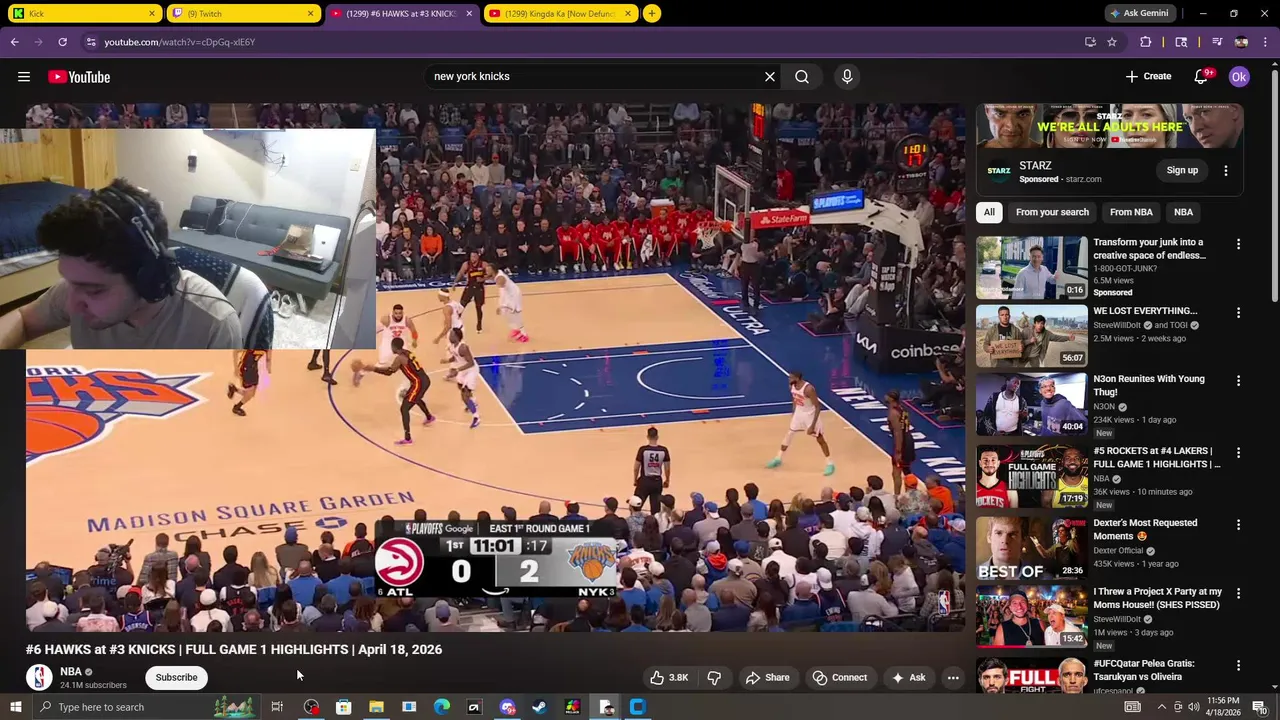Select the NBA filter chip
The width and height of the screenshot is (1280, 720).
[x=1183, y=212]
